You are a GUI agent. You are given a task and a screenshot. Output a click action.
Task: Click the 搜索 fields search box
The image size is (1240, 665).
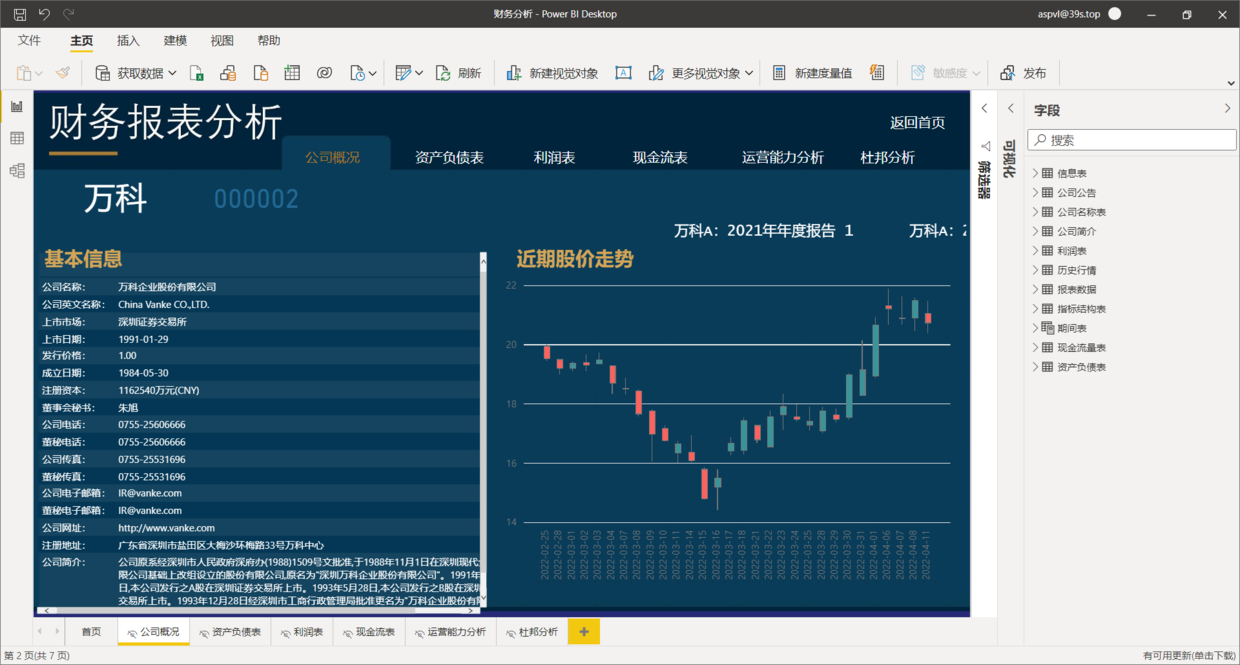click(1132, 141)
